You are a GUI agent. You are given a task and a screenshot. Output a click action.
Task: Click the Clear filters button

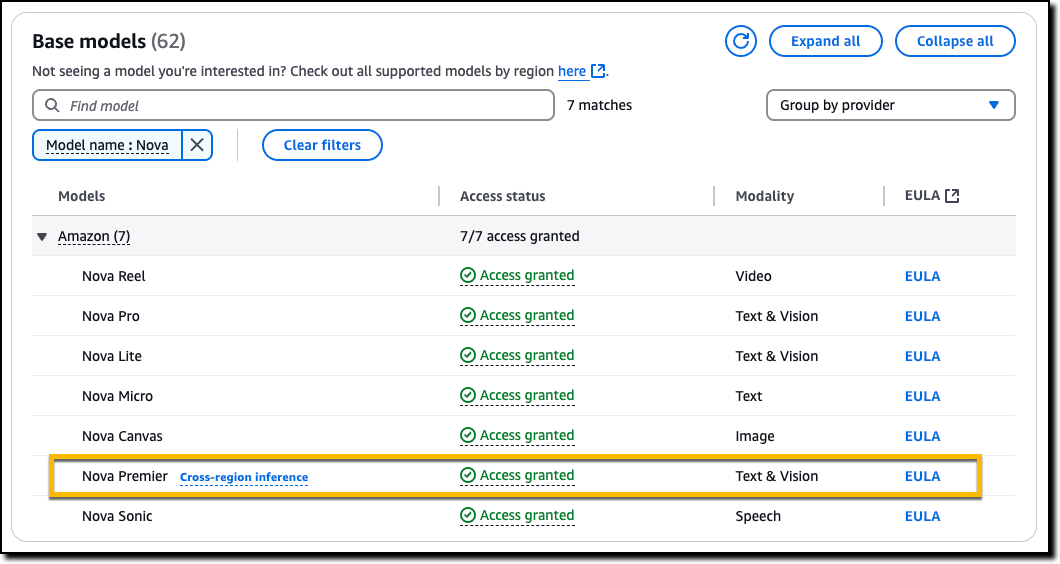322,145
